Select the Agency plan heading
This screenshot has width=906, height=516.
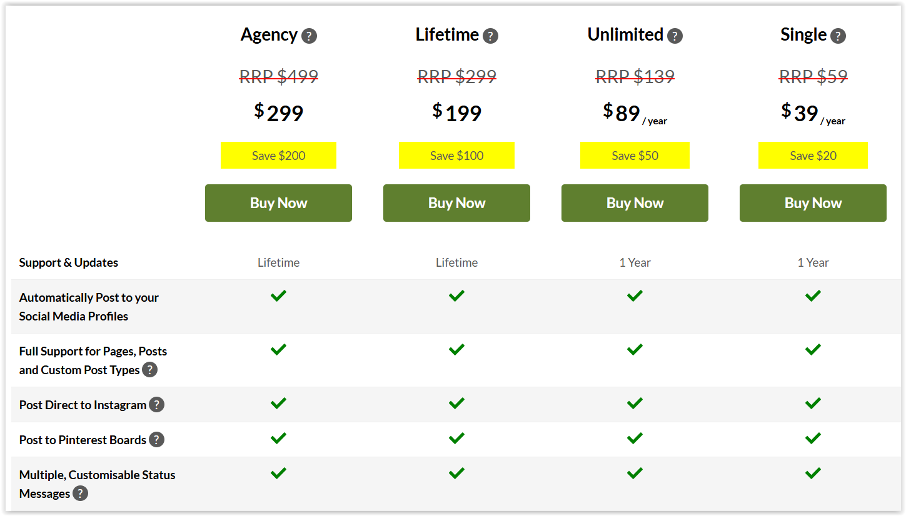(x=269, y=35)
